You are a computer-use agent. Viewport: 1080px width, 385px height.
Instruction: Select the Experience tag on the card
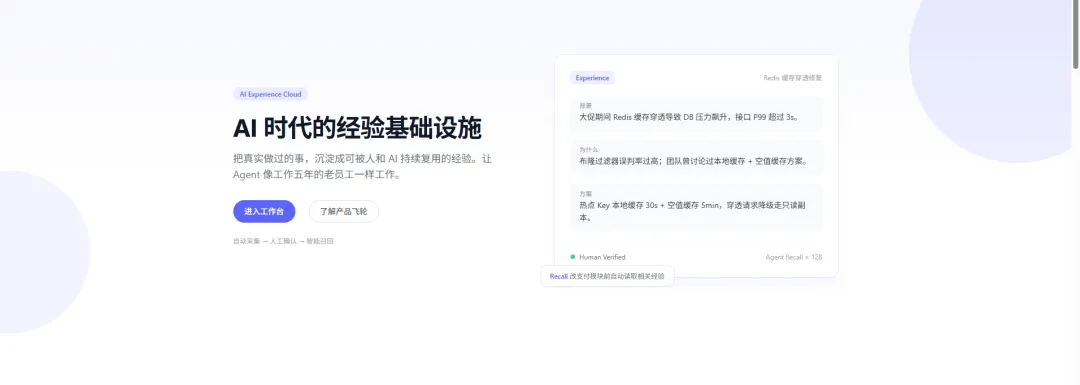592,78
